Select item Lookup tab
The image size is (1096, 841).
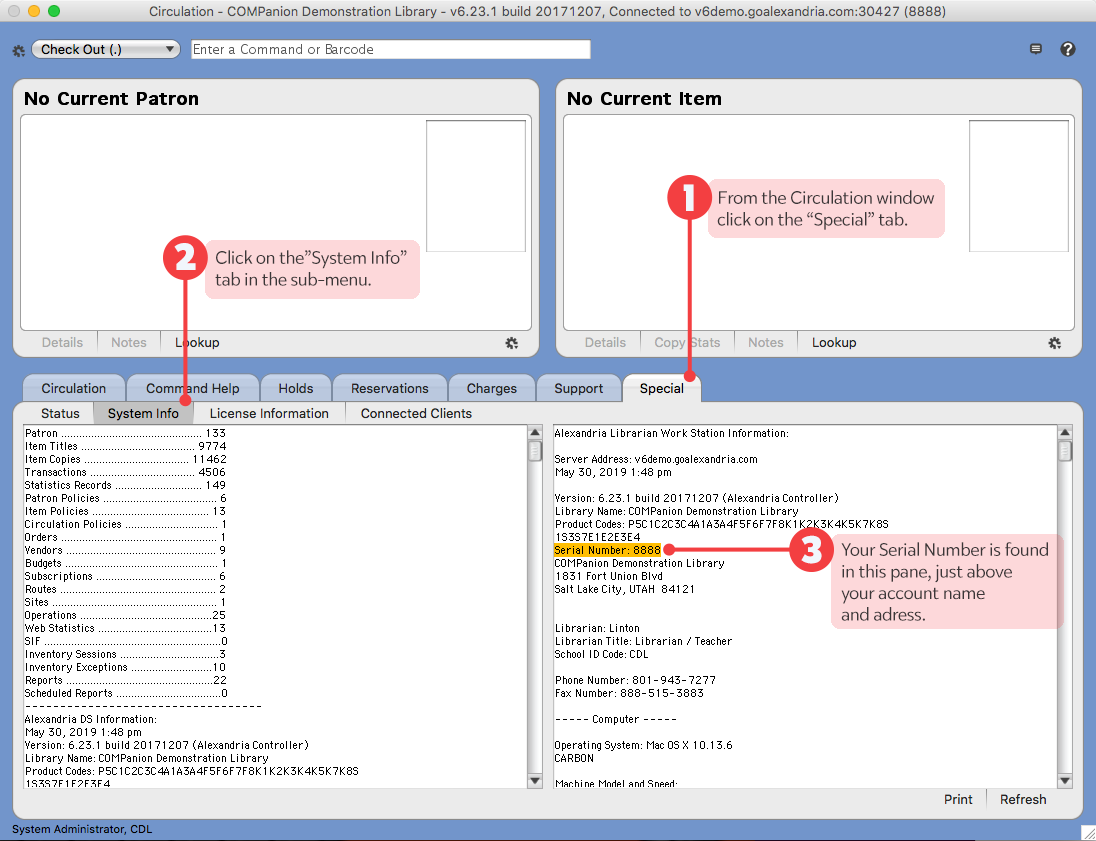pos(834,343)
